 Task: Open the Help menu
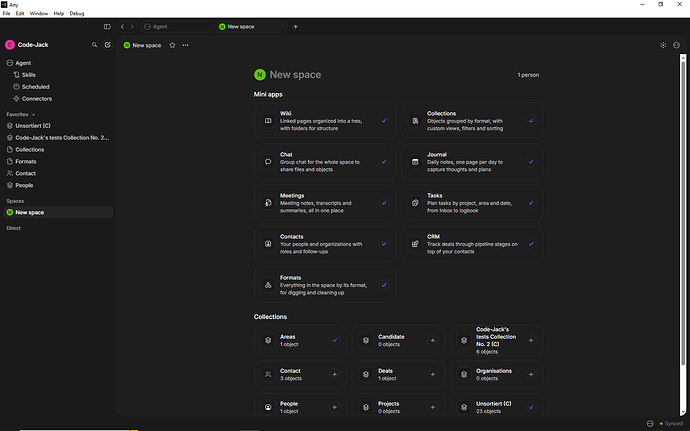59,14
